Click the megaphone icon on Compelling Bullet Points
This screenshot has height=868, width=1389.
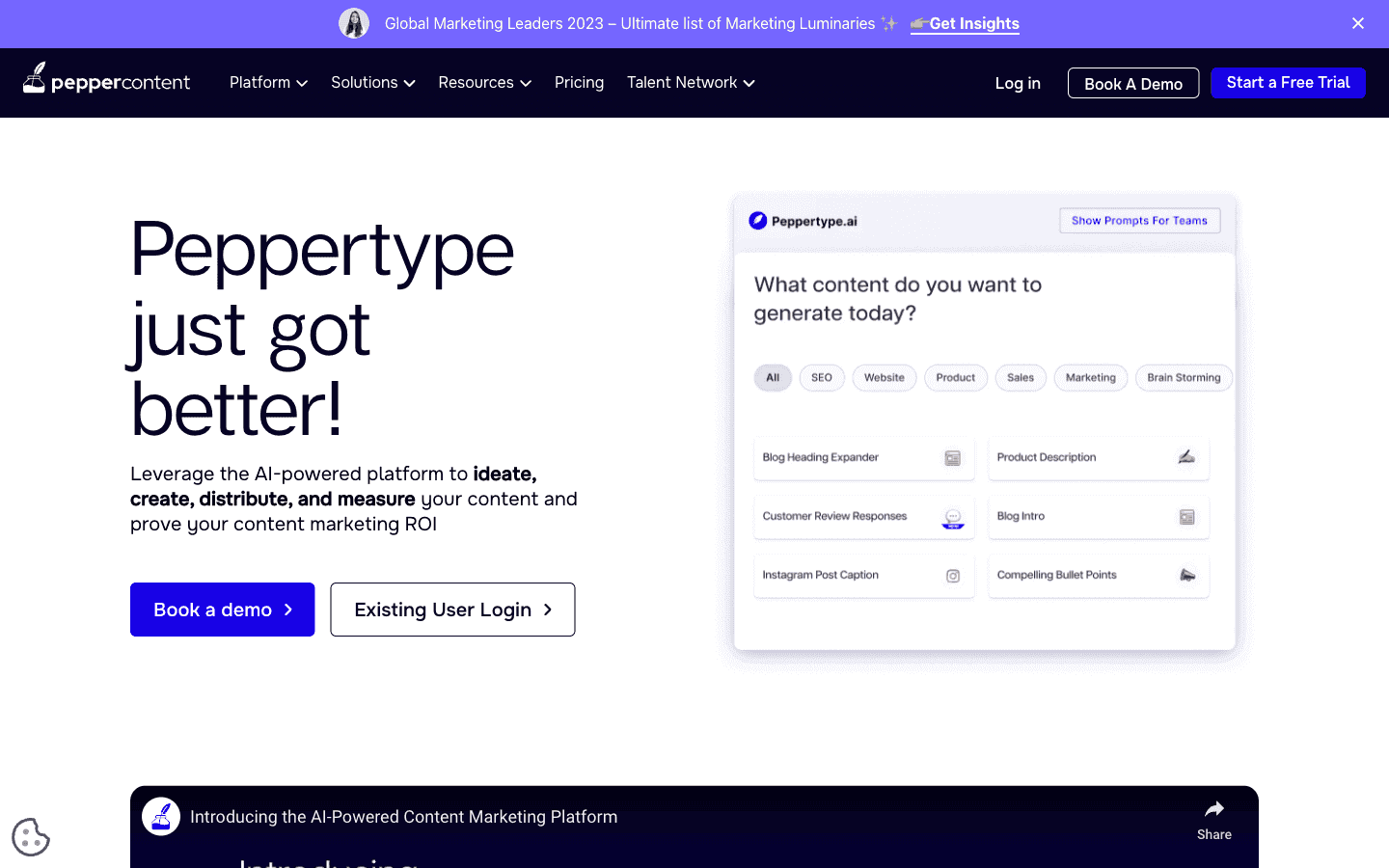(1185, 576)
